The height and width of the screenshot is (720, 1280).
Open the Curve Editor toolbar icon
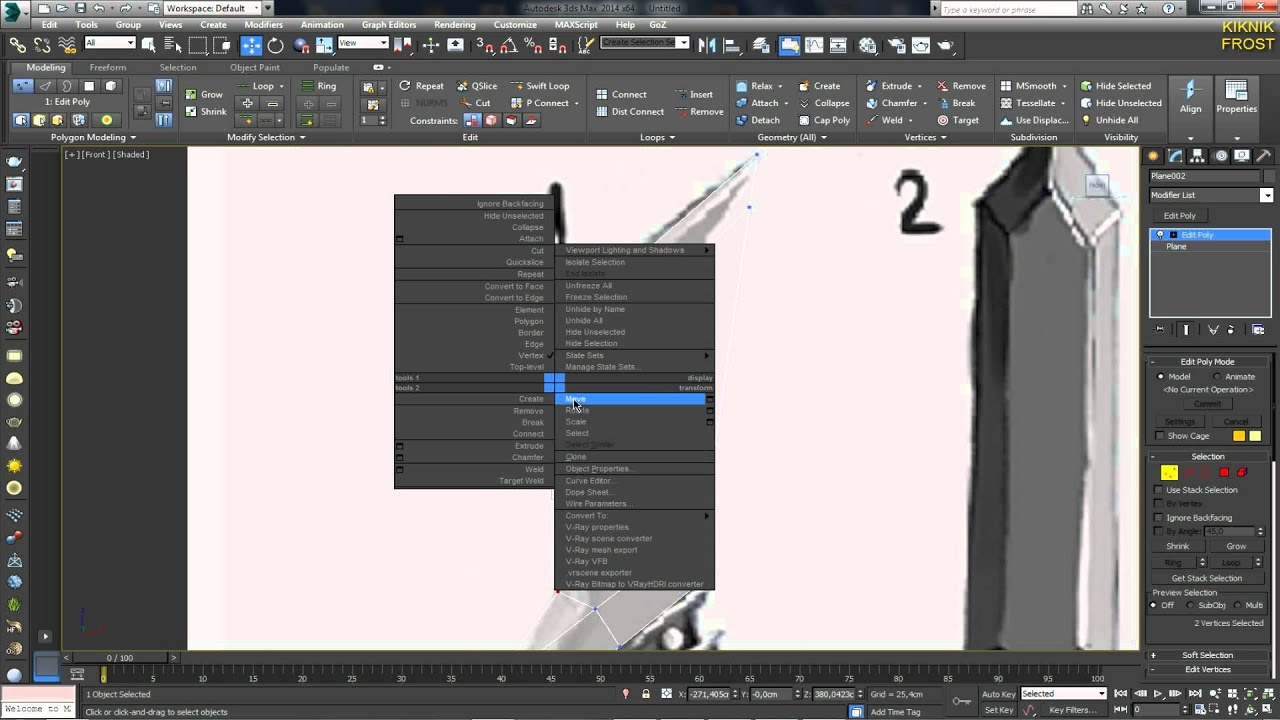pyautogui.click(x=815, y=44)
